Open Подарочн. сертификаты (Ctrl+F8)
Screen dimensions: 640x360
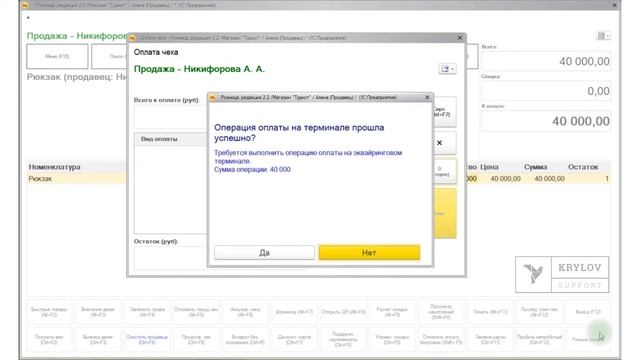(x=343, y=339)
